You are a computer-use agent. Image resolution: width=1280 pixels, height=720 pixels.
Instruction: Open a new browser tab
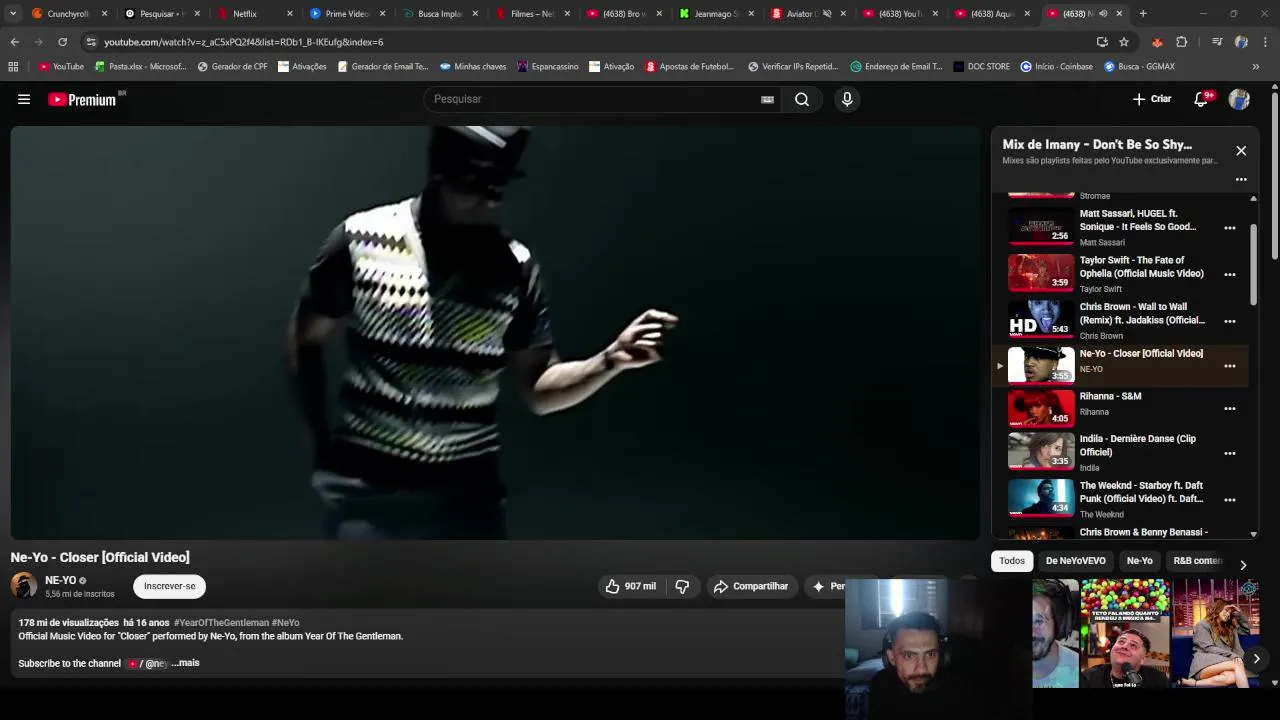(1143, 14)
